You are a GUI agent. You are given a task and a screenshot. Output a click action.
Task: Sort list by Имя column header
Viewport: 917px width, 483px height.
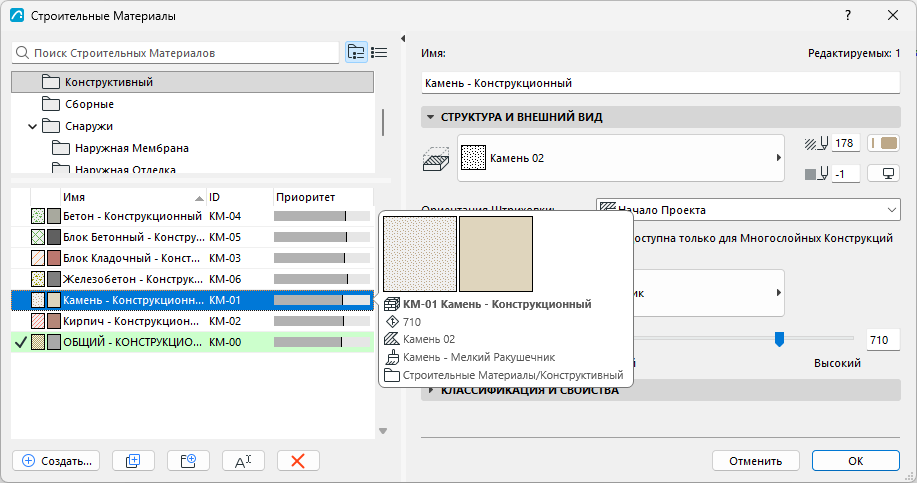pos(134,198)
